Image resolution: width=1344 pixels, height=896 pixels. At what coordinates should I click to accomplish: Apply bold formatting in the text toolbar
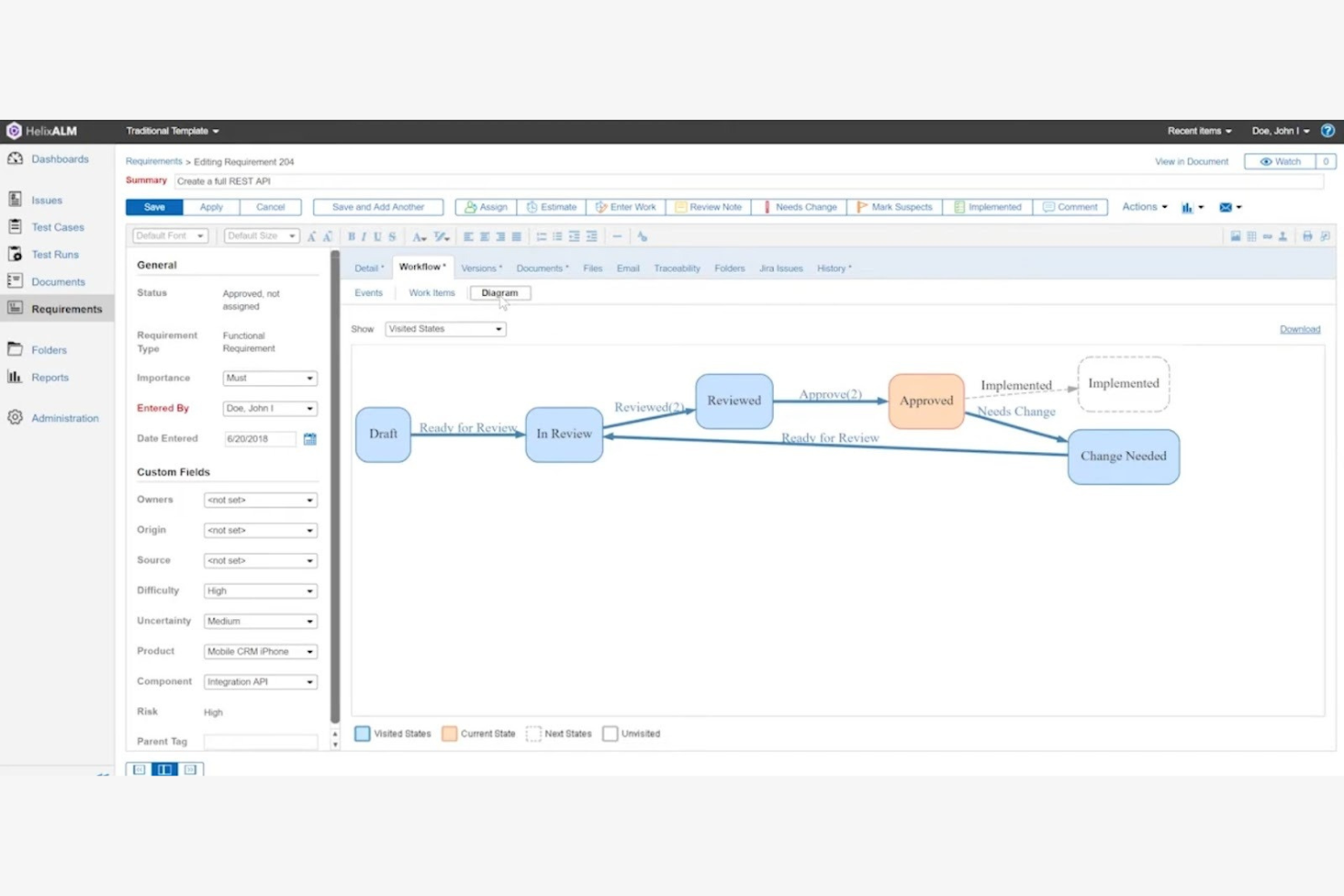pos(351,236)
